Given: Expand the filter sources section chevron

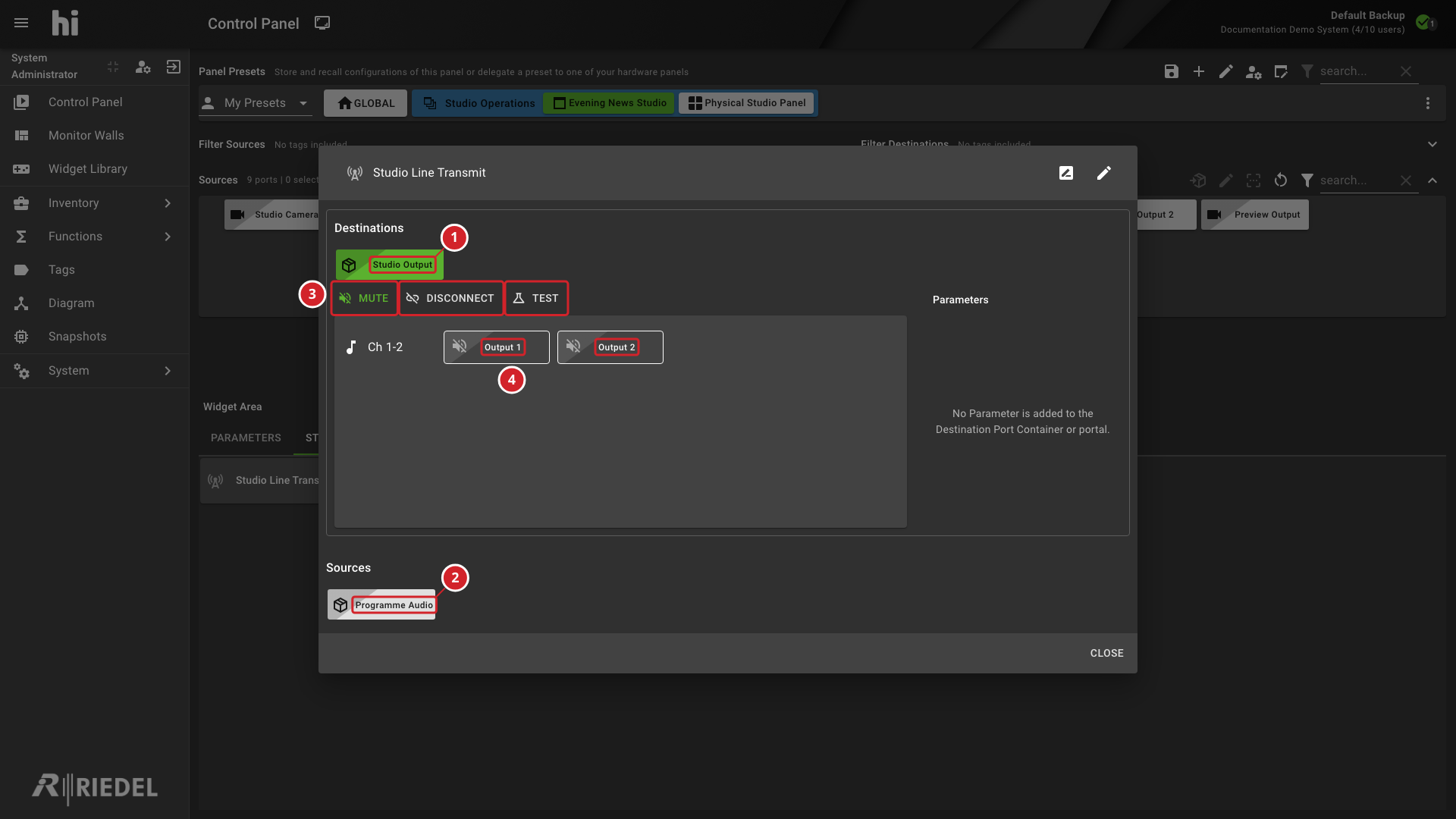Looking at the screenshot, I should tap(1432, 144).
